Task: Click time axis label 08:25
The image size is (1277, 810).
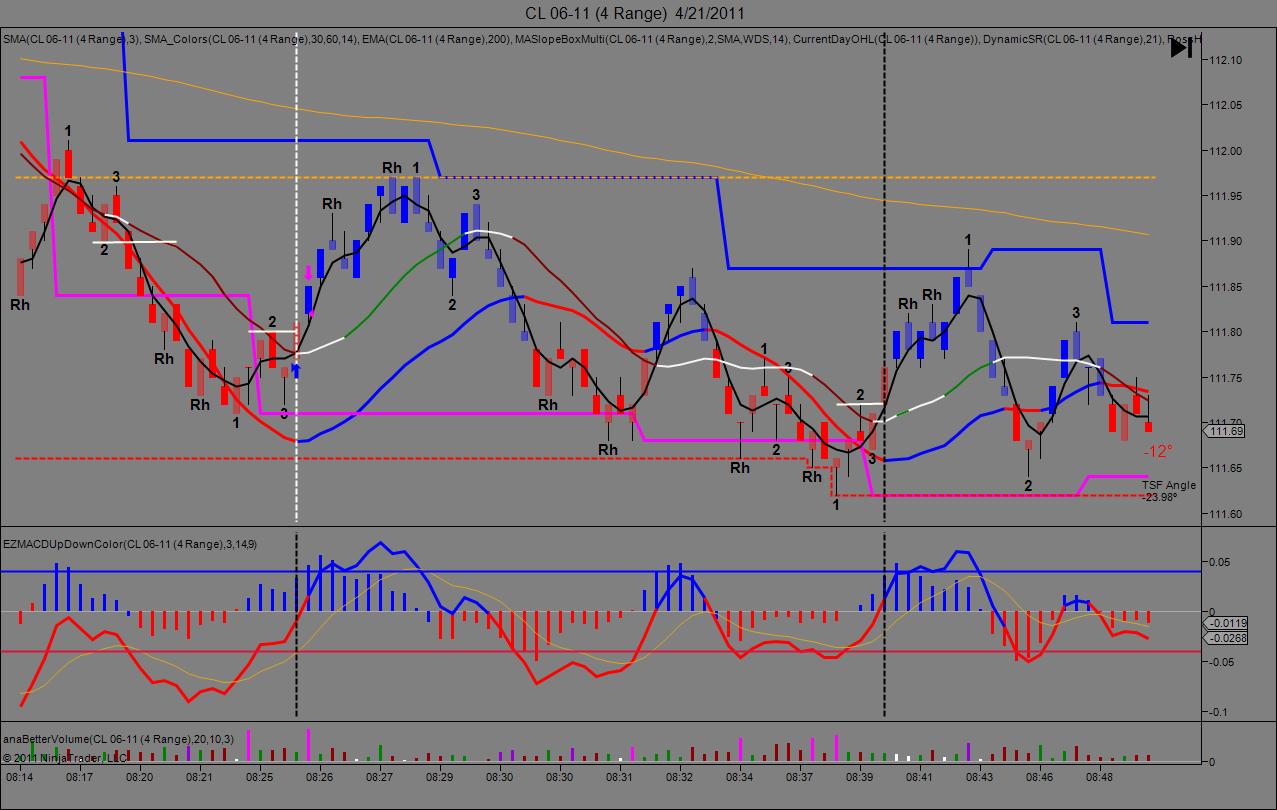Action: [x=260, y=776]
